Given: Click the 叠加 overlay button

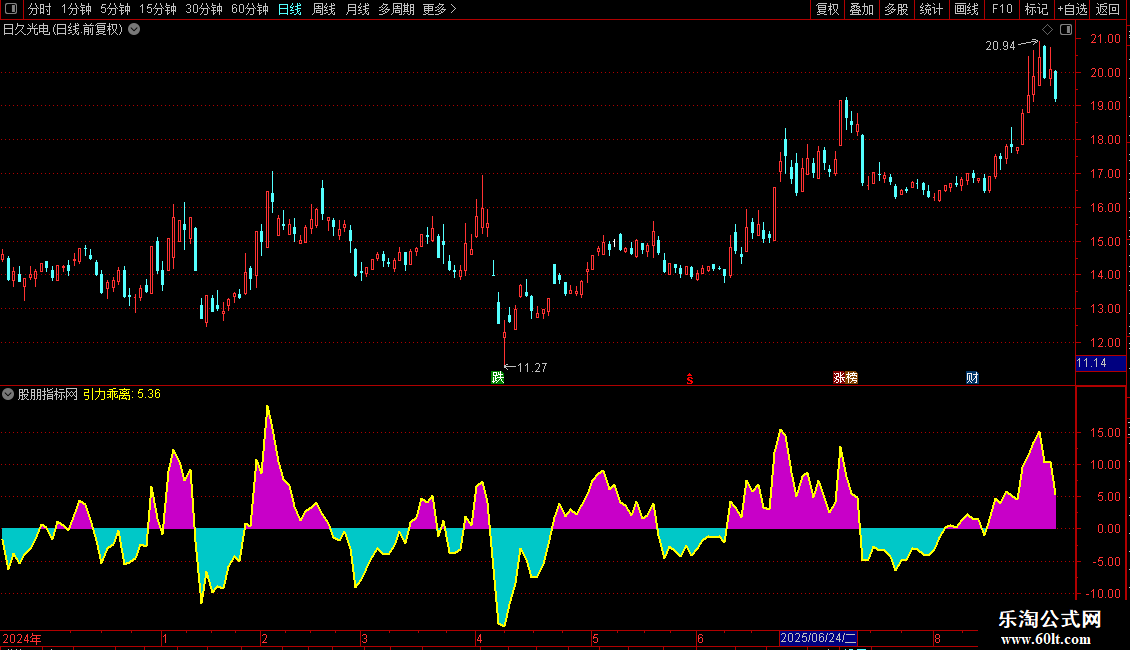Looking at the screenshot, I should (x=862, y=9).
